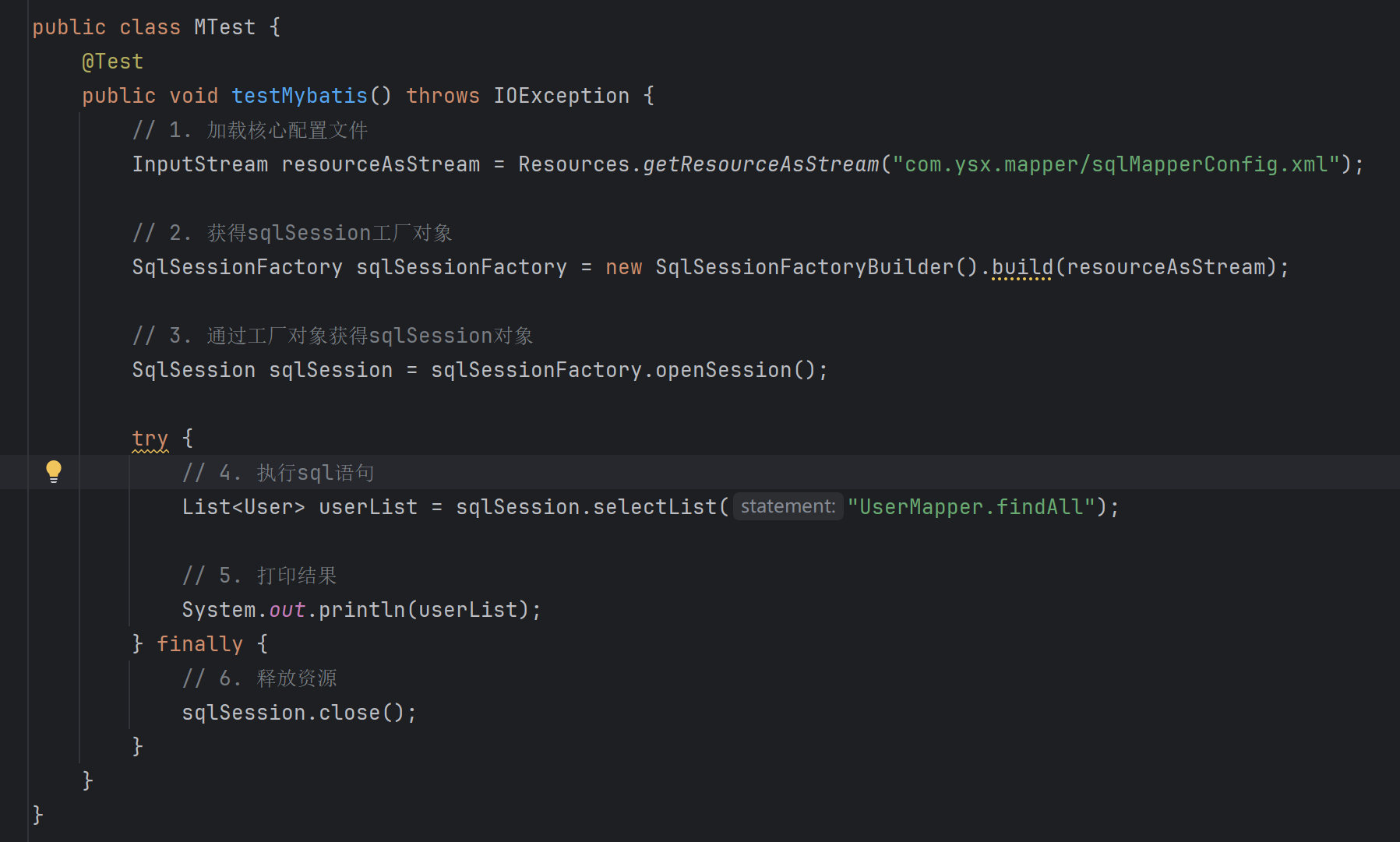Click println in the print statement
The height and width of the screenshot is (842, 1400).
[x=361, y=610]
